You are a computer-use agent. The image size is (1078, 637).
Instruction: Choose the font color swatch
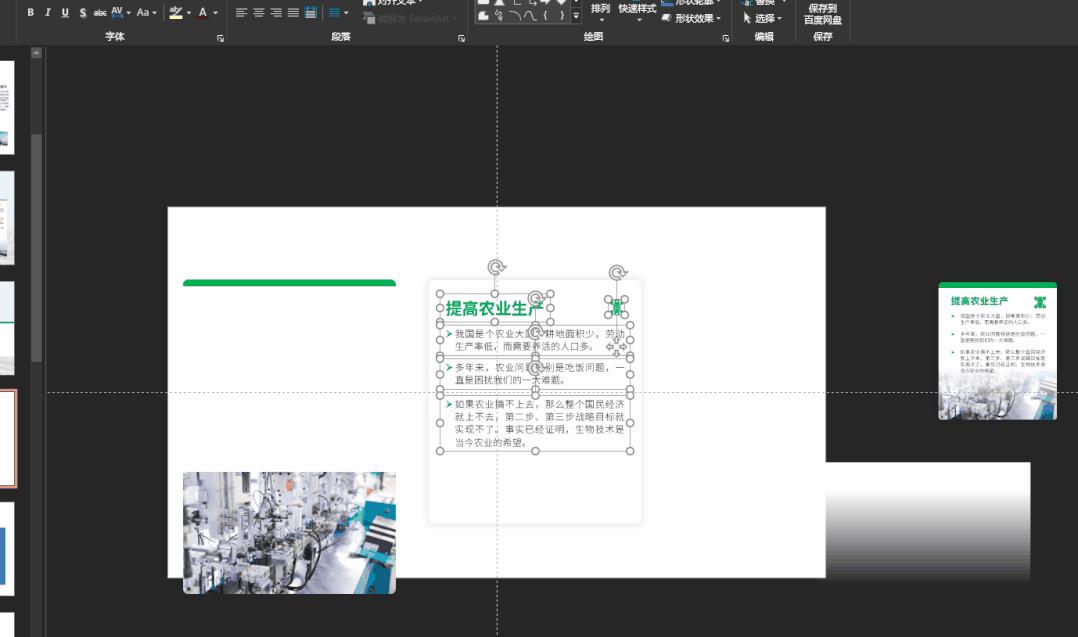coord(202,13)
